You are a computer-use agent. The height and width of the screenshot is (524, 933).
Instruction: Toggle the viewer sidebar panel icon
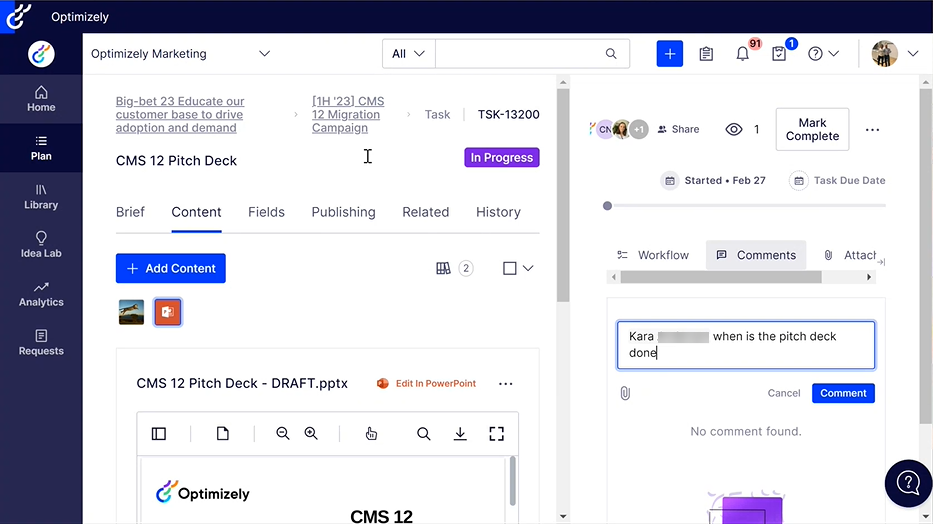159,433
